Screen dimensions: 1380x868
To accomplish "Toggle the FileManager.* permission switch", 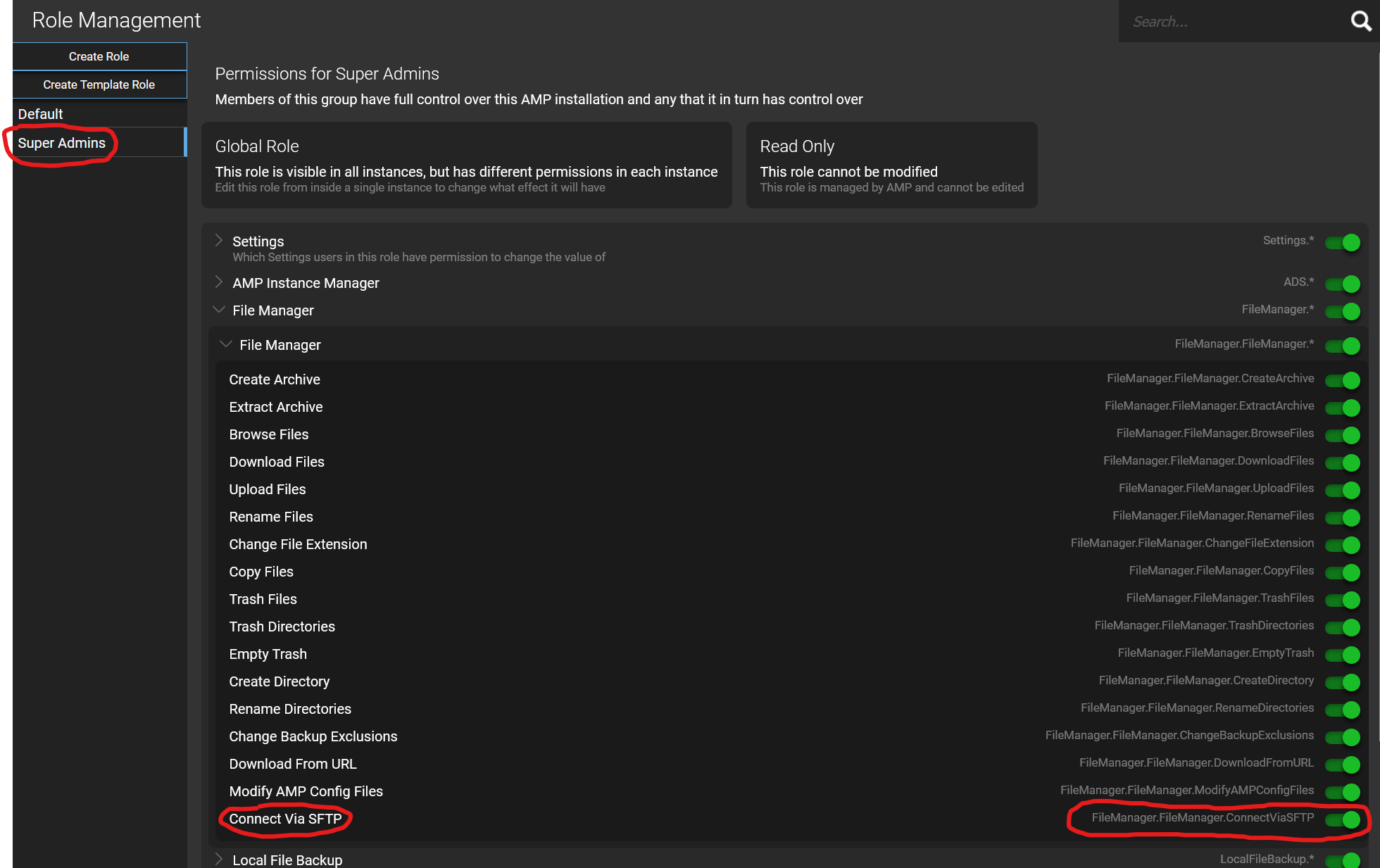I will click(x=1343, y=311).
